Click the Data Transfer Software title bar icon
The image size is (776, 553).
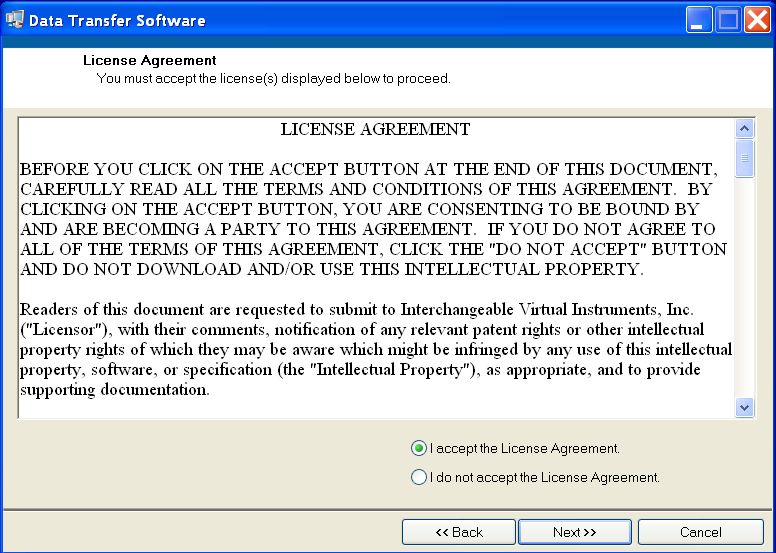[14, 20]
